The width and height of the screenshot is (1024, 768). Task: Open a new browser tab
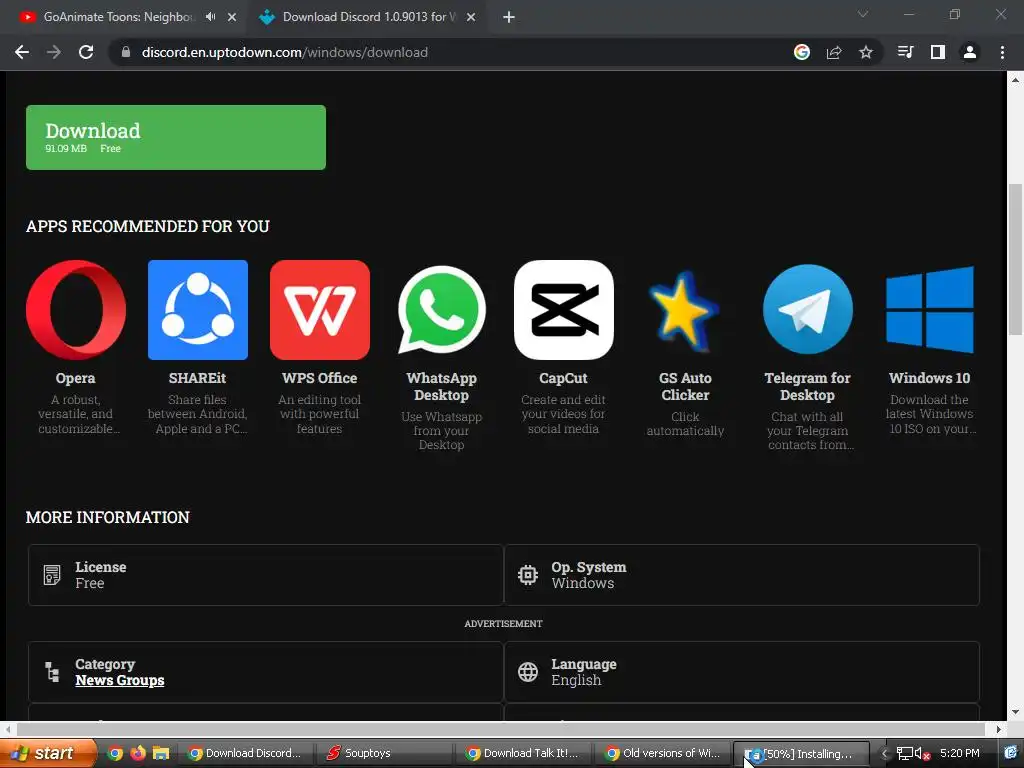tap(509, 17)
